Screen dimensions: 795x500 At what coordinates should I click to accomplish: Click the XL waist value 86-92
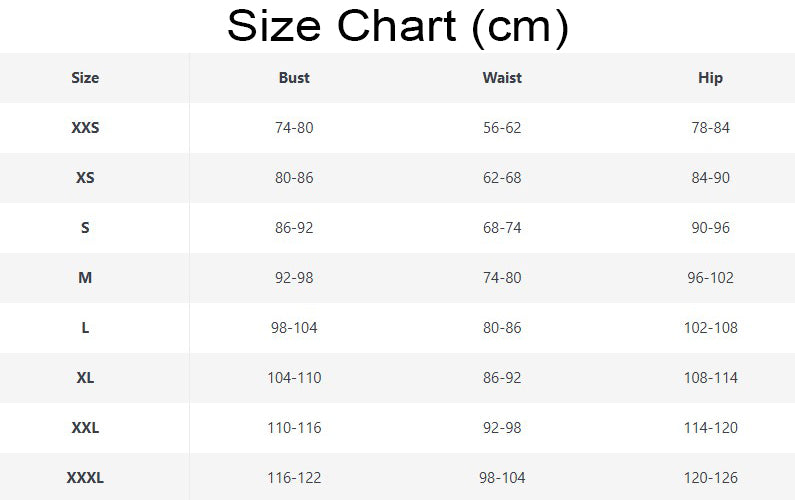click(502, 378)
